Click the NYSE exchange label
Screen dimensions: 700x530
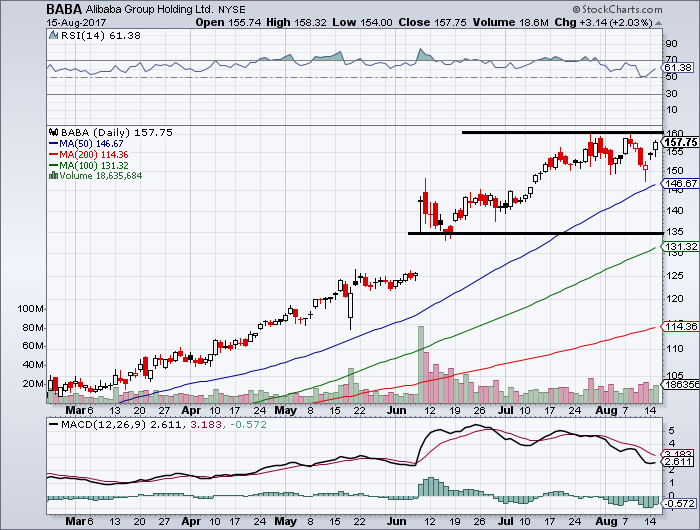pyautogui.click(x=231, y=9)
